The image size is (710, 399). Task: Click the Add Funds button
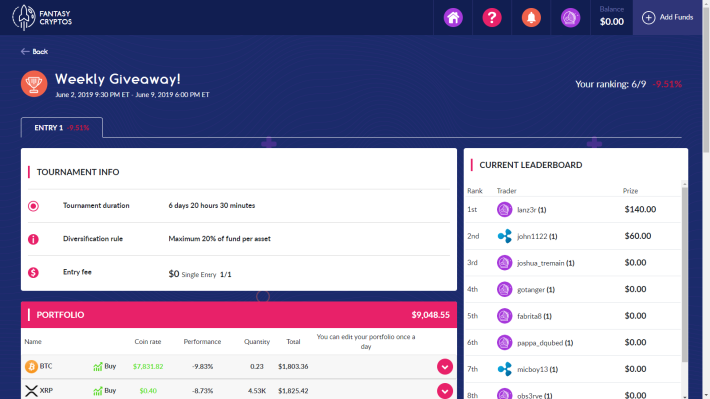click(x=667, y=18)
